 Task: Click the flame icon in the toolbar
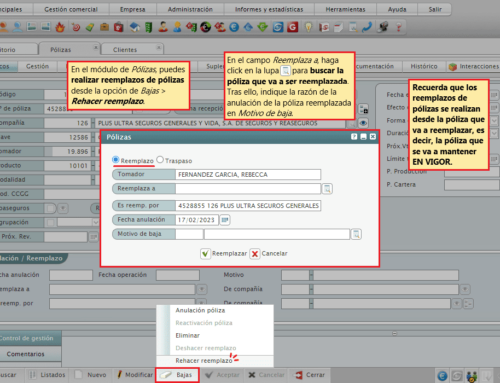(x=60, y=27)
